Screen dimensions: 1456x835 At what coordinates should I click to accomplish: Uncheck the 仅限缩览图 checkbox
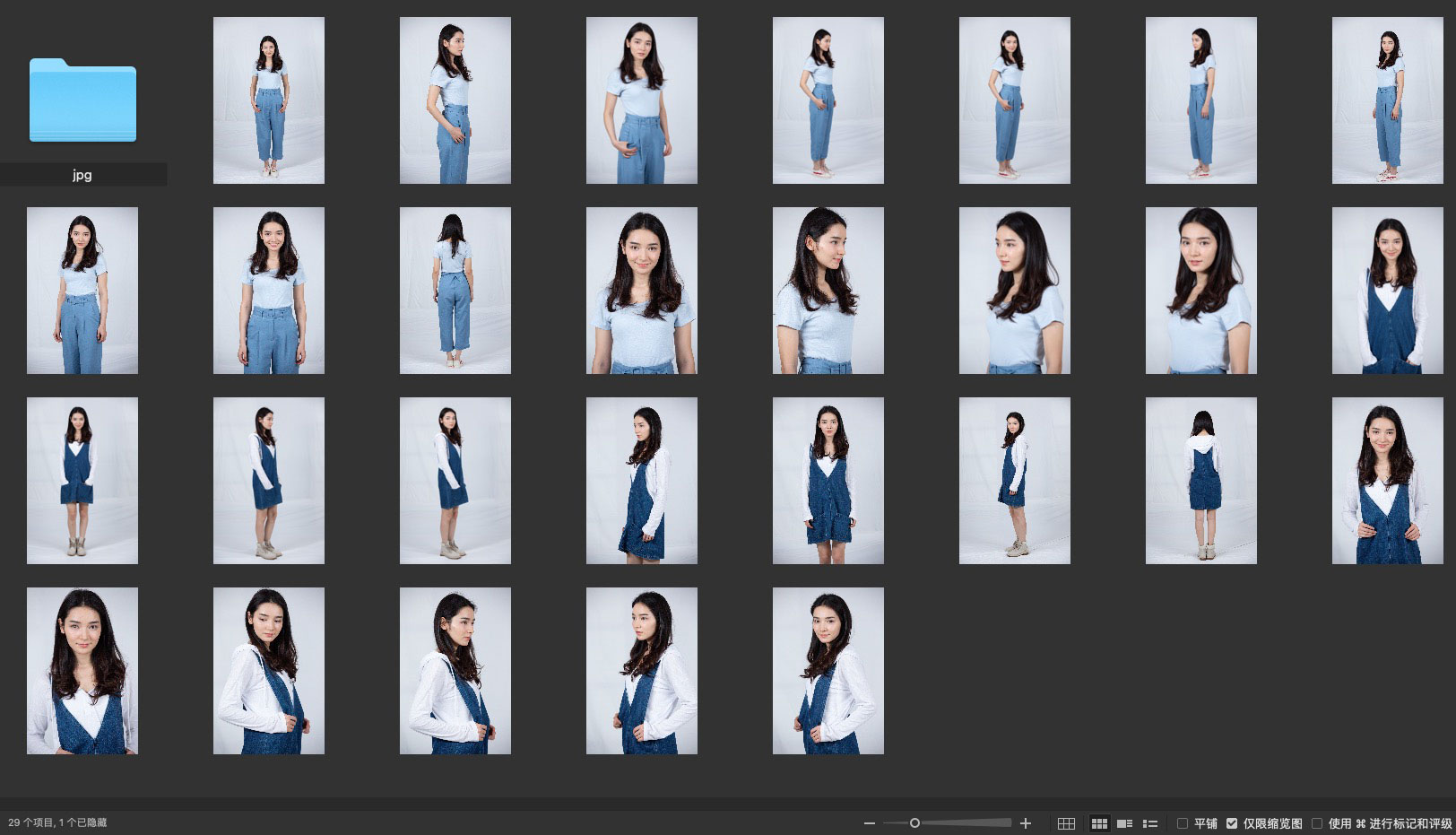[1232, 823]
